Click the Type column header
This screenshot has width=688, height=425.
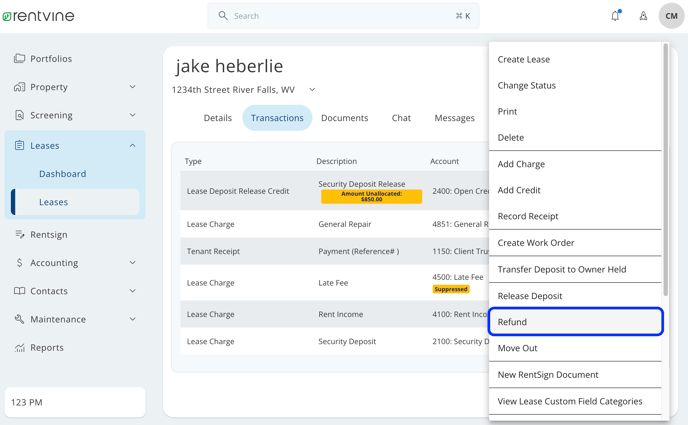click(x=193, y=161)
